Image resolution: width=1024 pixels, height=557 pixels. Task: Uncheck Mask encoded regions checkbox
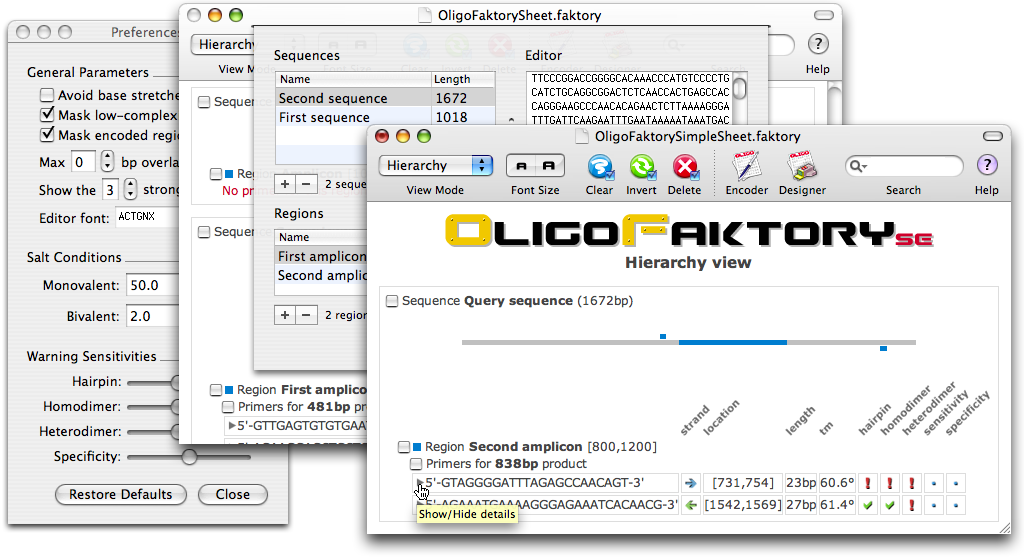[47, 135]
